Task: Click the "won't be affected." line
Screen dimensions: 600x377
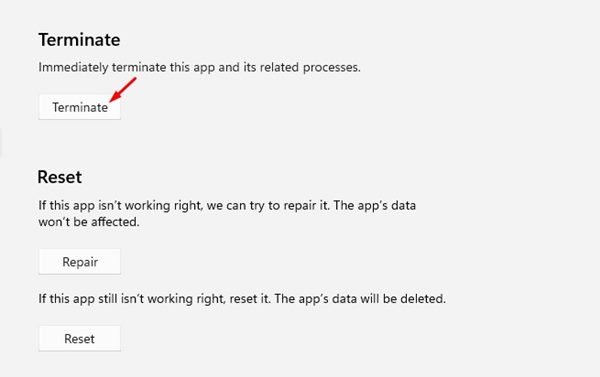Action: click(x=89, y=222)
